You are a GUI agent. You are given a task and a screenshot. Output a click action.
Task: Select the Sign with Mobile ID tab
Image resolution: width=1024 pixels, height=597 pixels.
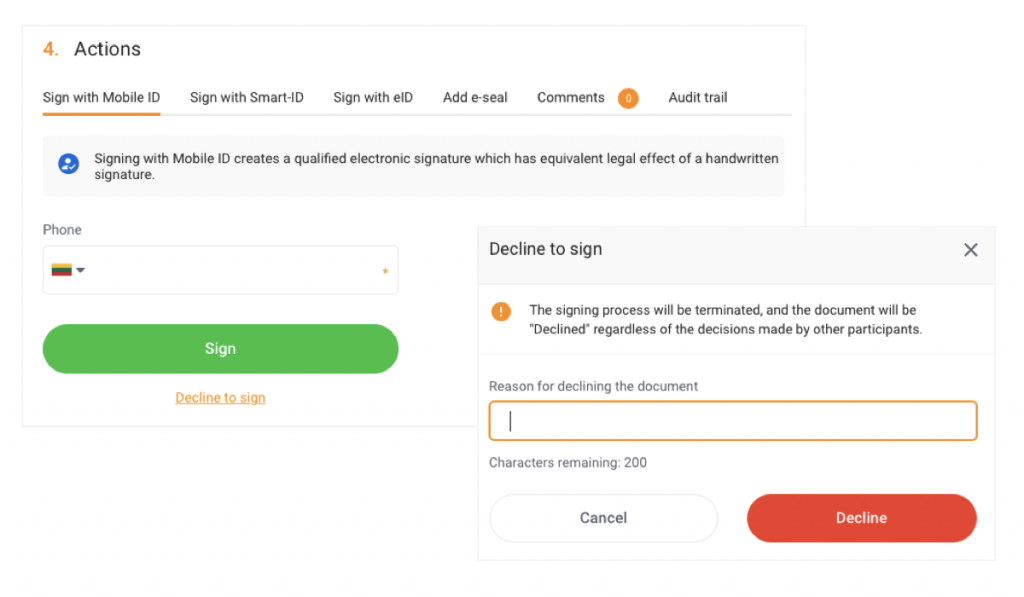[x=101, y=97]
